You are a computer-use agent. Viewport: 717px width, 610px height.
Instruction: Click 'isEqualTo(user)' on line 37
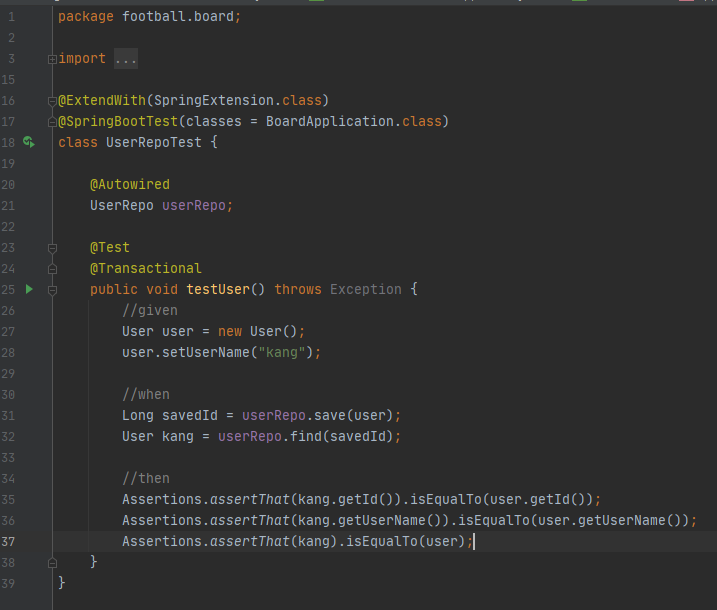pyautogui.click(x=406, y=542)
